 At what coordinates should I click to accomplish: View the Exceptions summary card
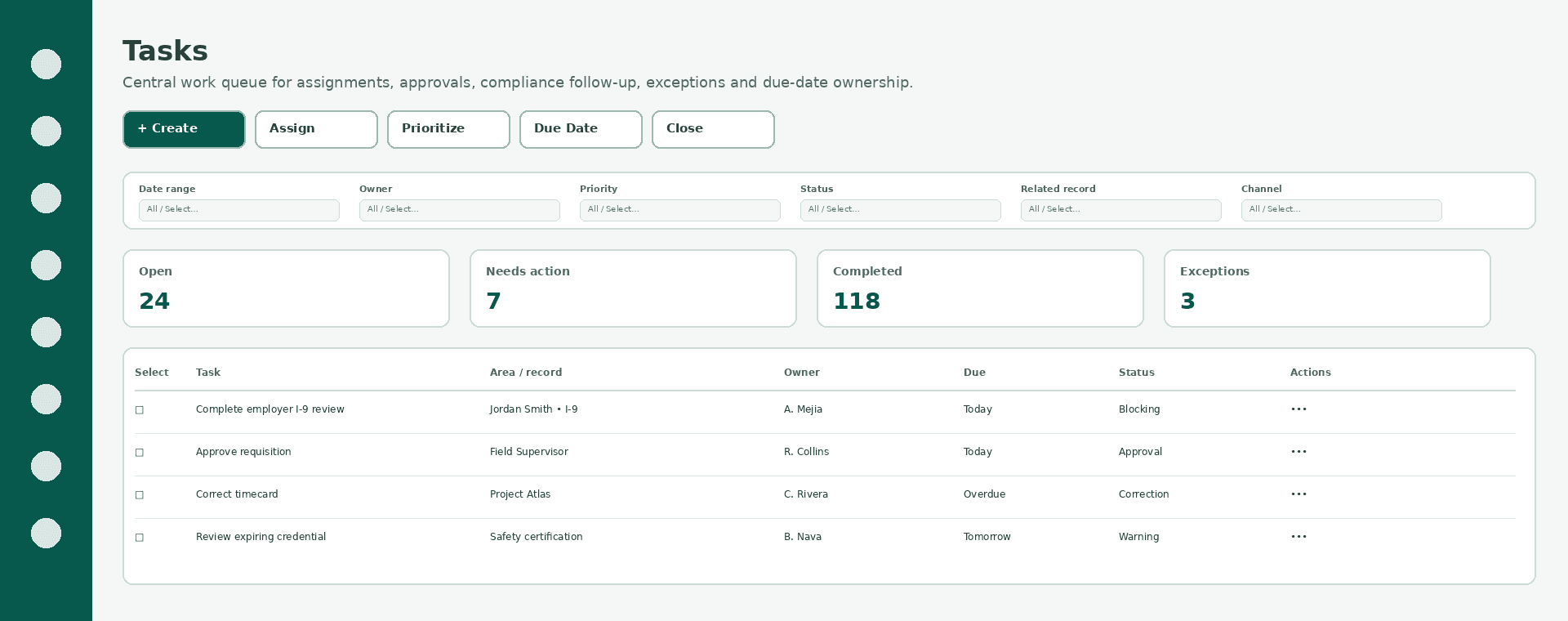(x=1327, y=288)
